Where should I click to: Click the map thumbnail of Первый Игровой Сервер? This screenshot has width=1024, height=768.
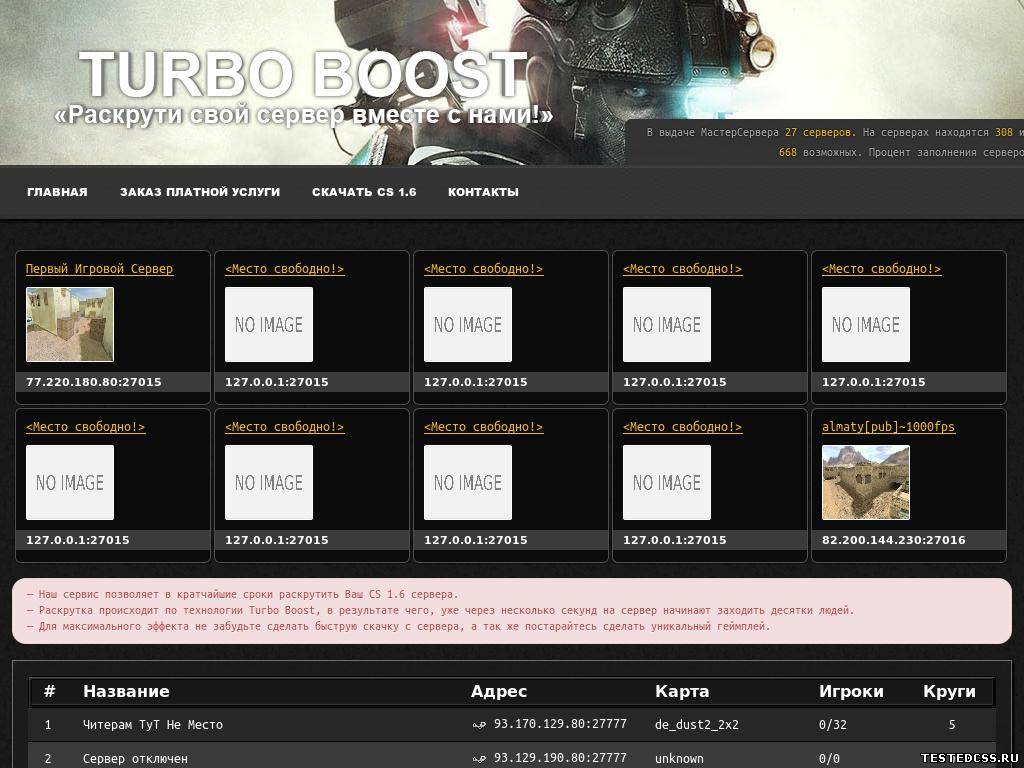tap(70, 325)
